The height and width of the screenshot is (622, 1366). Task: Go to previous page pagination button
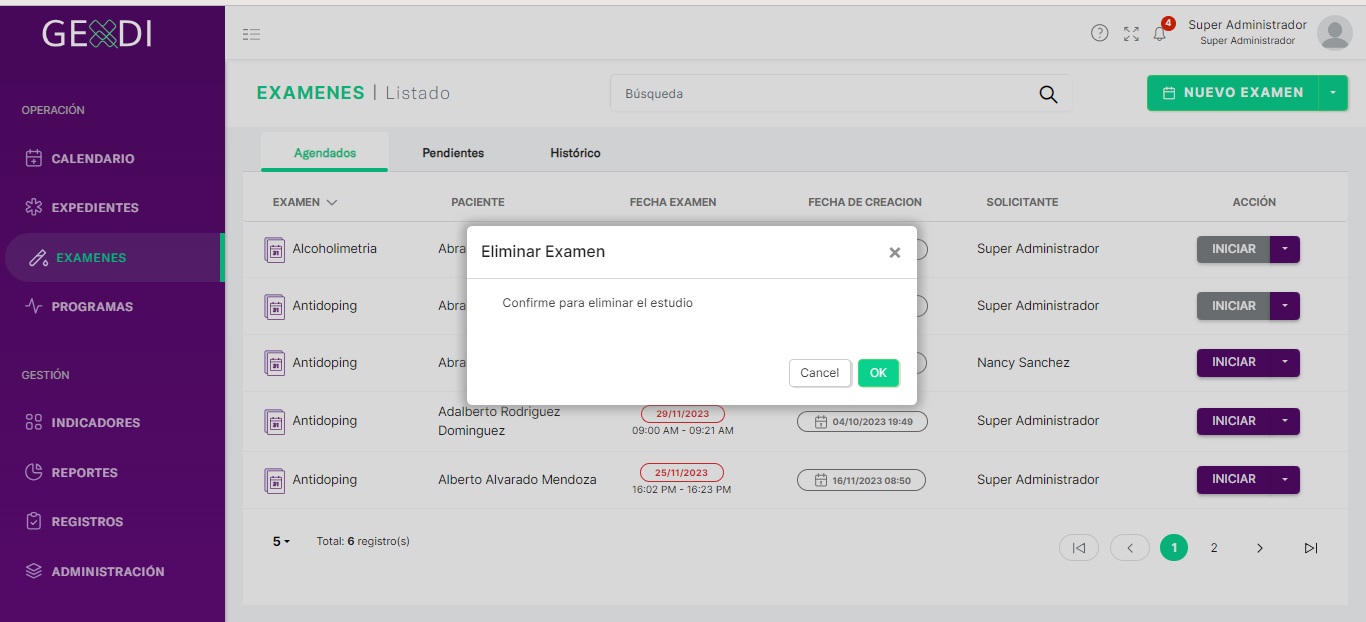tap(1130, 548)
